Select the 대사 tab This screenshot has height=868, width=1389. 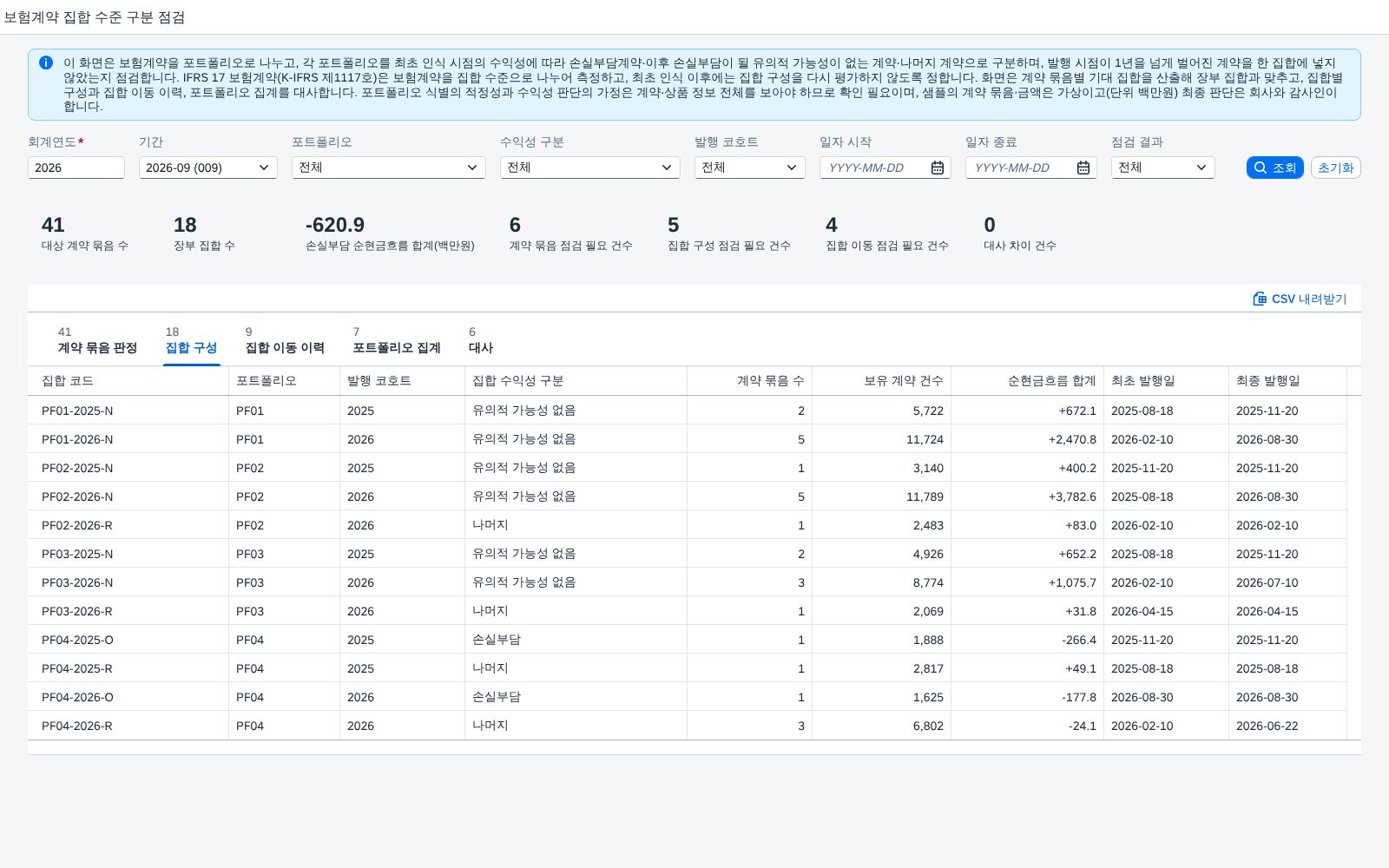481,340
